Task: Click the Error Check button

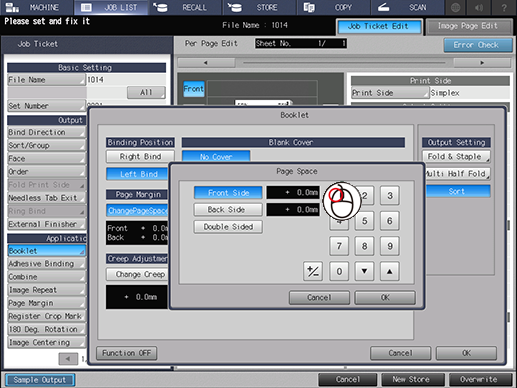Action: click(477, 45)
